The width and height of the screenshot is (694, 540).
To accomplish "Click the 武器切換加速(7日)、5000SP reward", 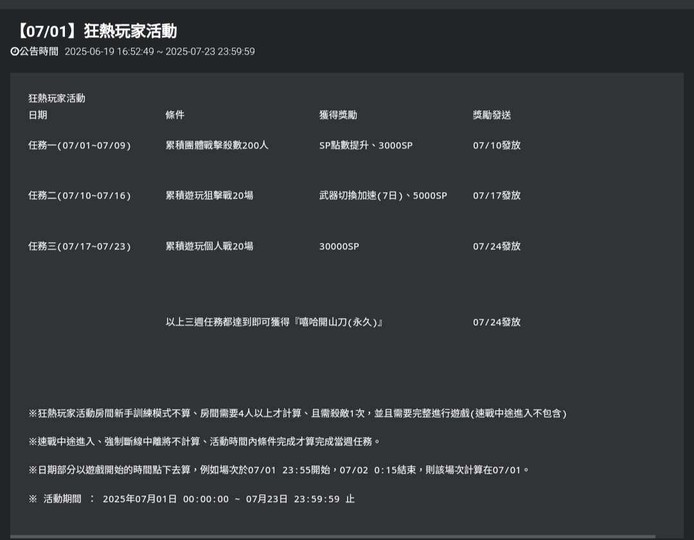I will [x=383, y=196].
